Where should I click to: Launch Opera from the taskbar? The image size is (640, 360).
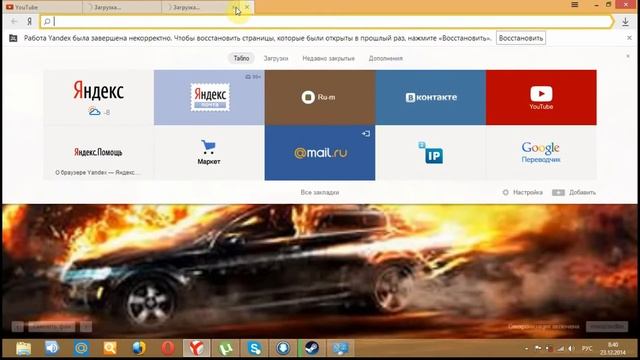coord(168,348)
